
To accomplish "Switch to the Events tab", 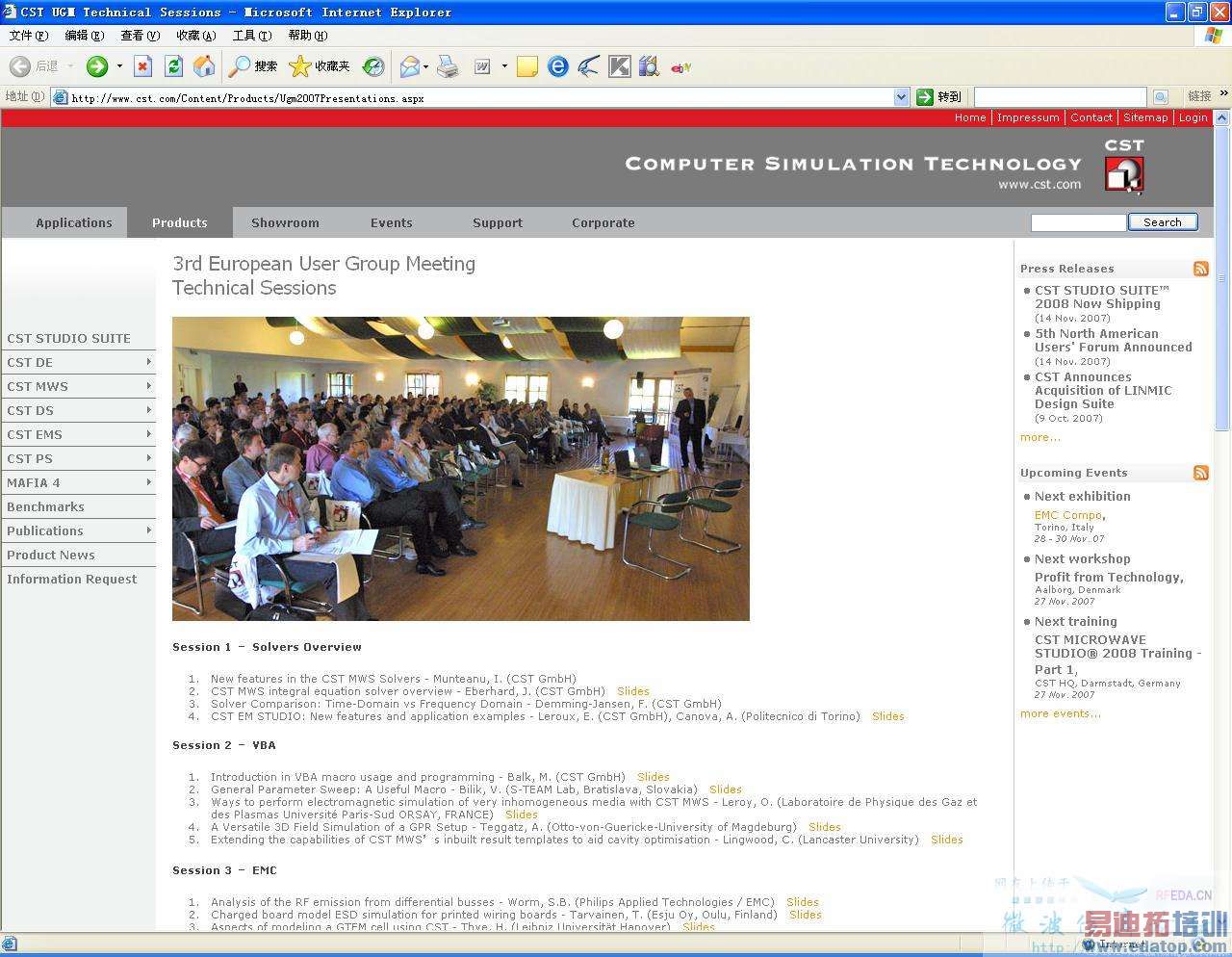I will [x=391, y=222].
